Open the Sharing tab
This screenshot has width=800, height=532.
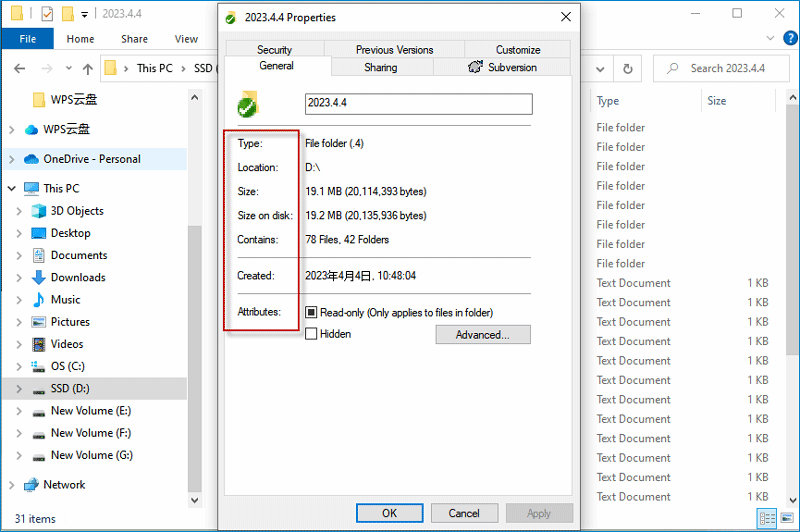tap(381, 67)
